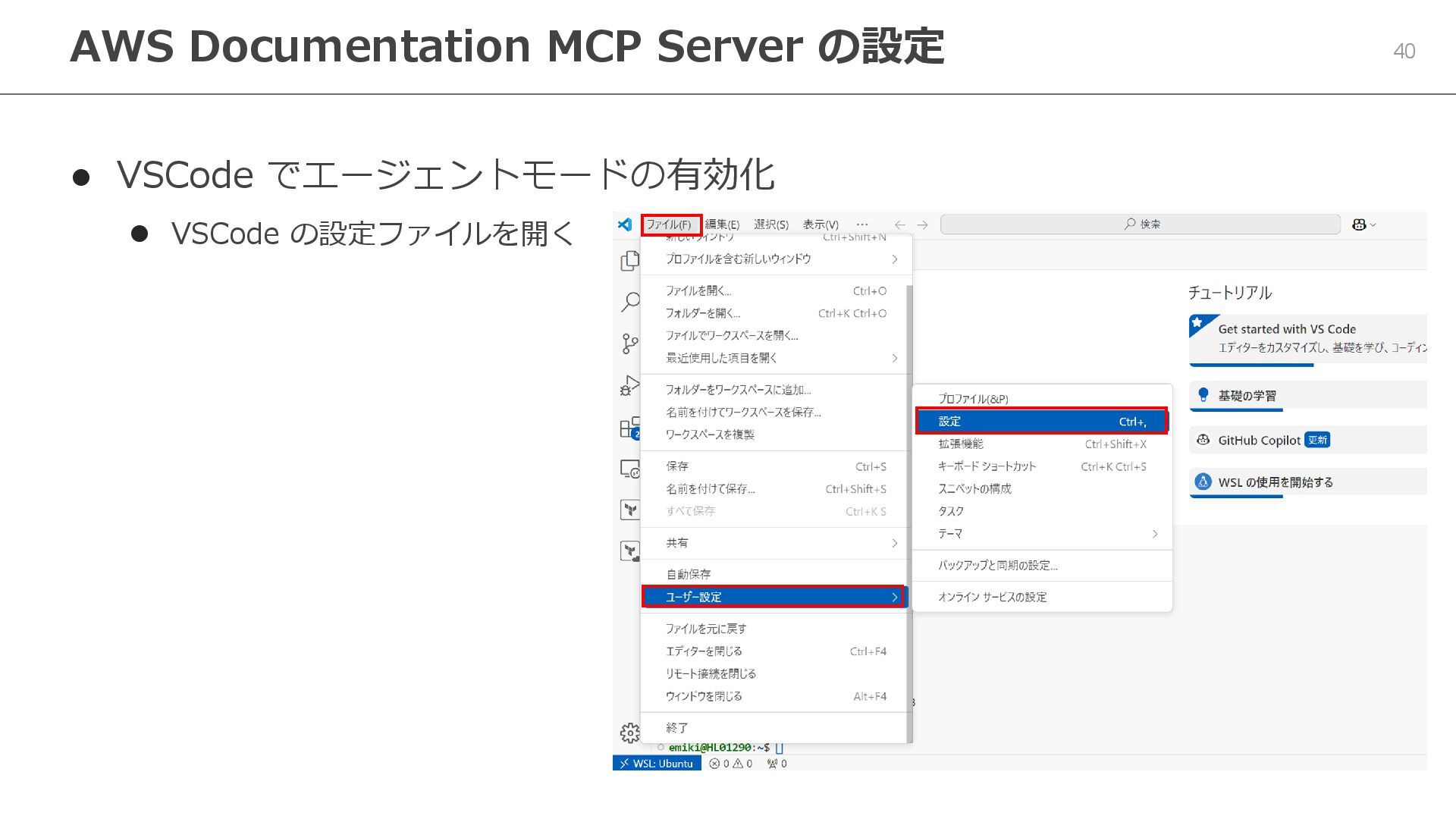Select フォルダーを開く... menu item

[774, 313]
